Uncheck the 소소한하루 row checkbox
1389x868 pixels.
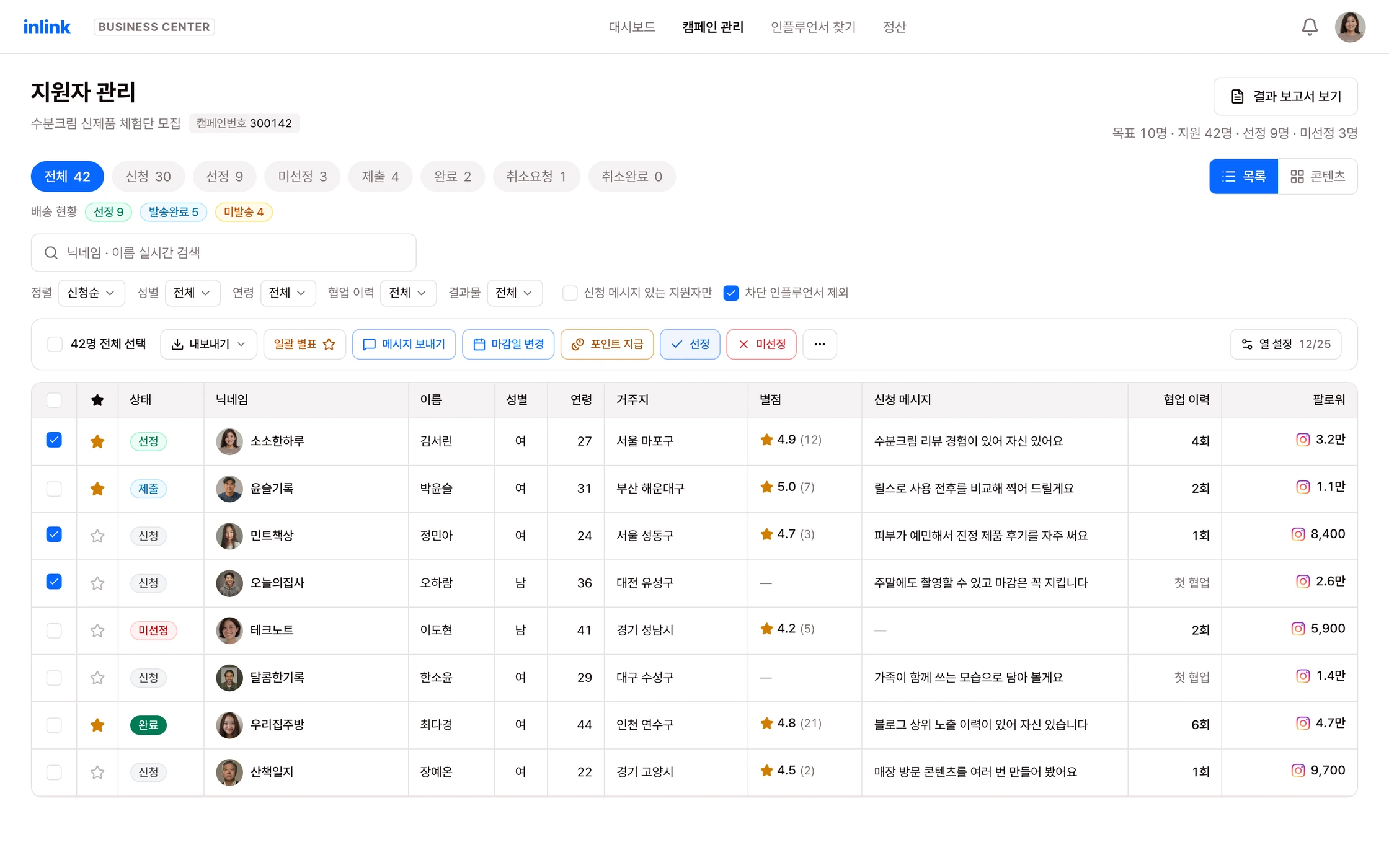(54, 440)
